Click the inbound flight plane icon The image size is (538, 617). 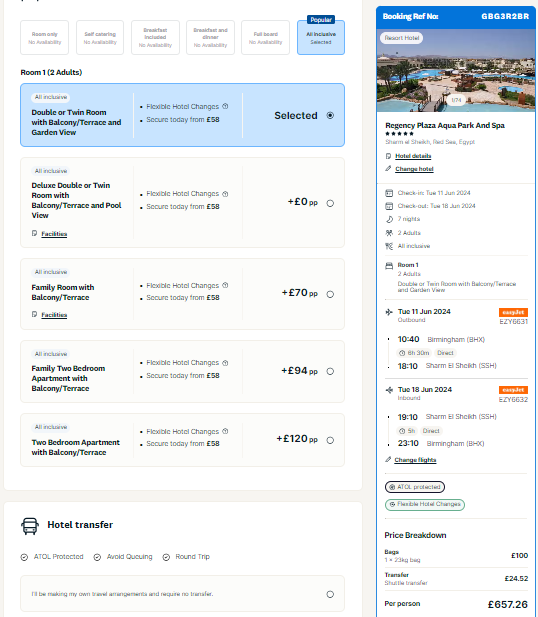389,390
